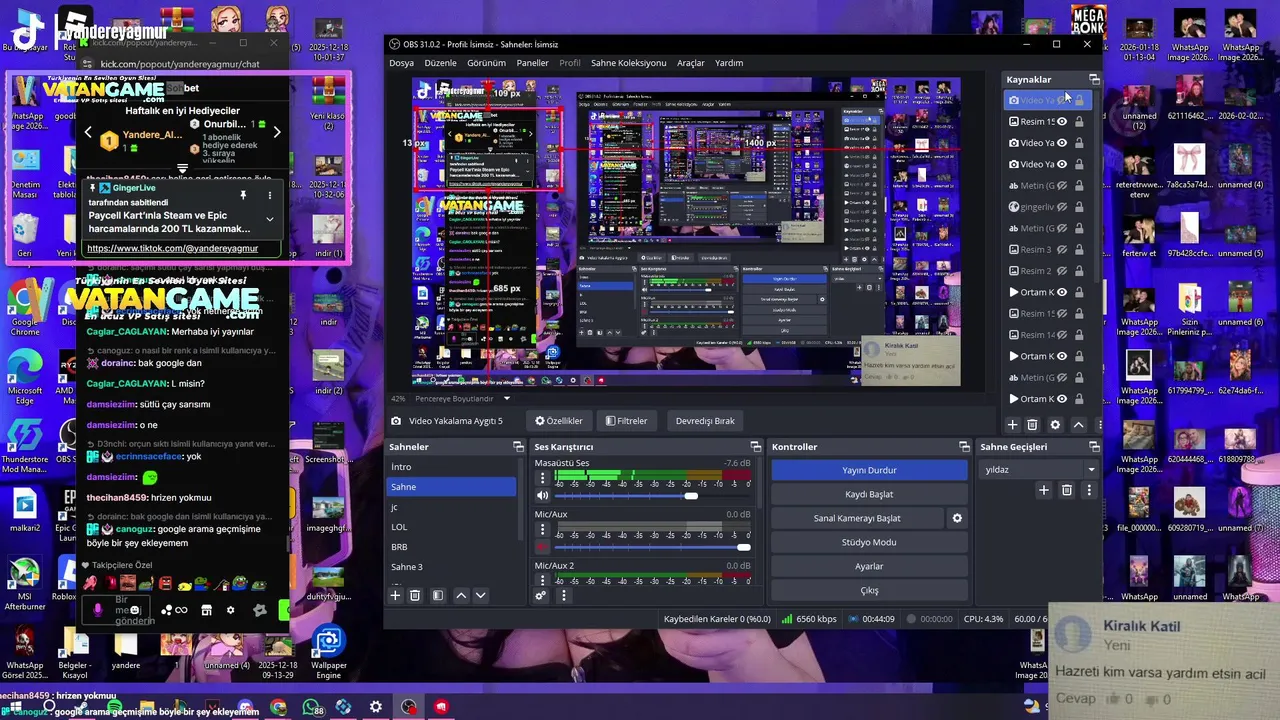Open mixer options menu beside audio gear
The width and height of the screenshot is (1280, 720).
pos(563,595)
